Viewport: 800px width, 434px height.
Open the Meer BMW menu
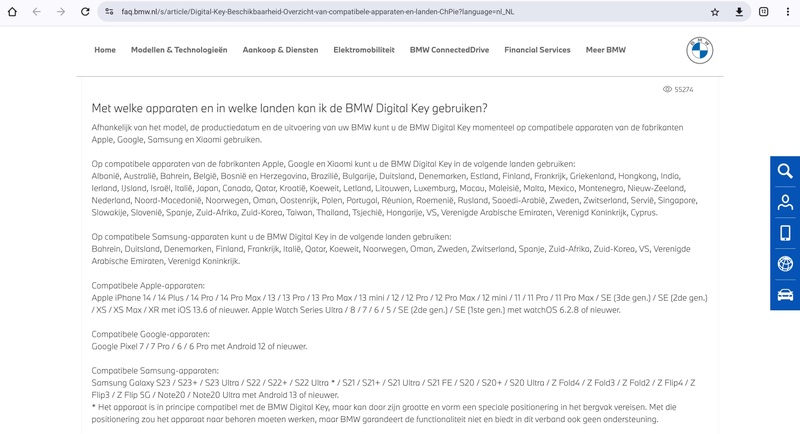coord(606,50)
